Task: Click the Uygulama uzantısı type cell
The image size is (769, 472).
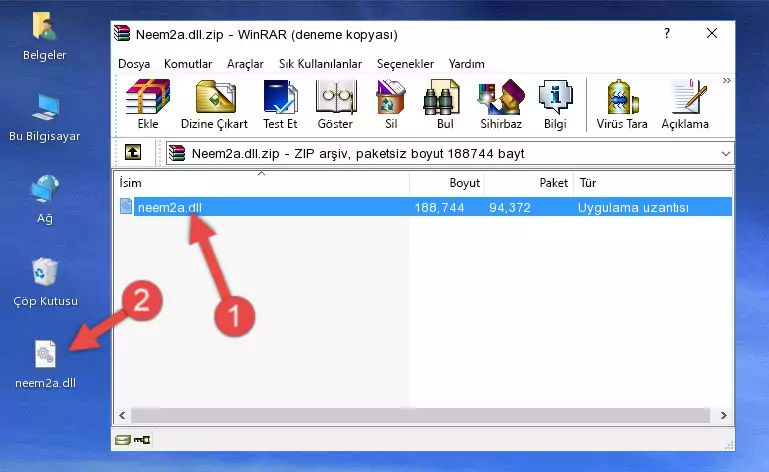Action: (x=633, y=208)
